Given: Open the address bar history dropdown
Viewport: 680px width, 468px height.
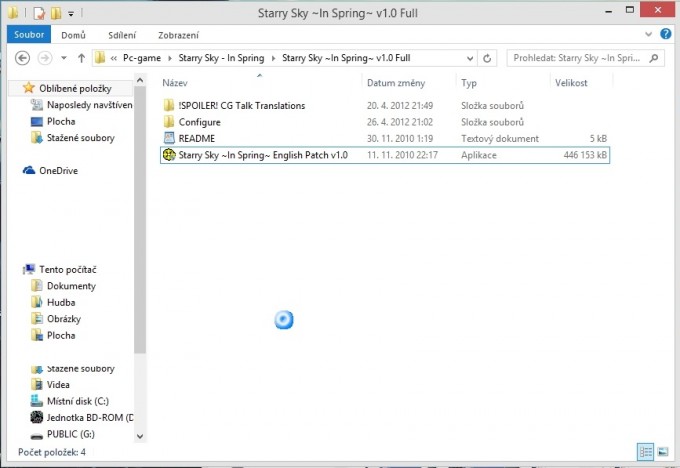Looking at the screenshot, I should 470,58.
